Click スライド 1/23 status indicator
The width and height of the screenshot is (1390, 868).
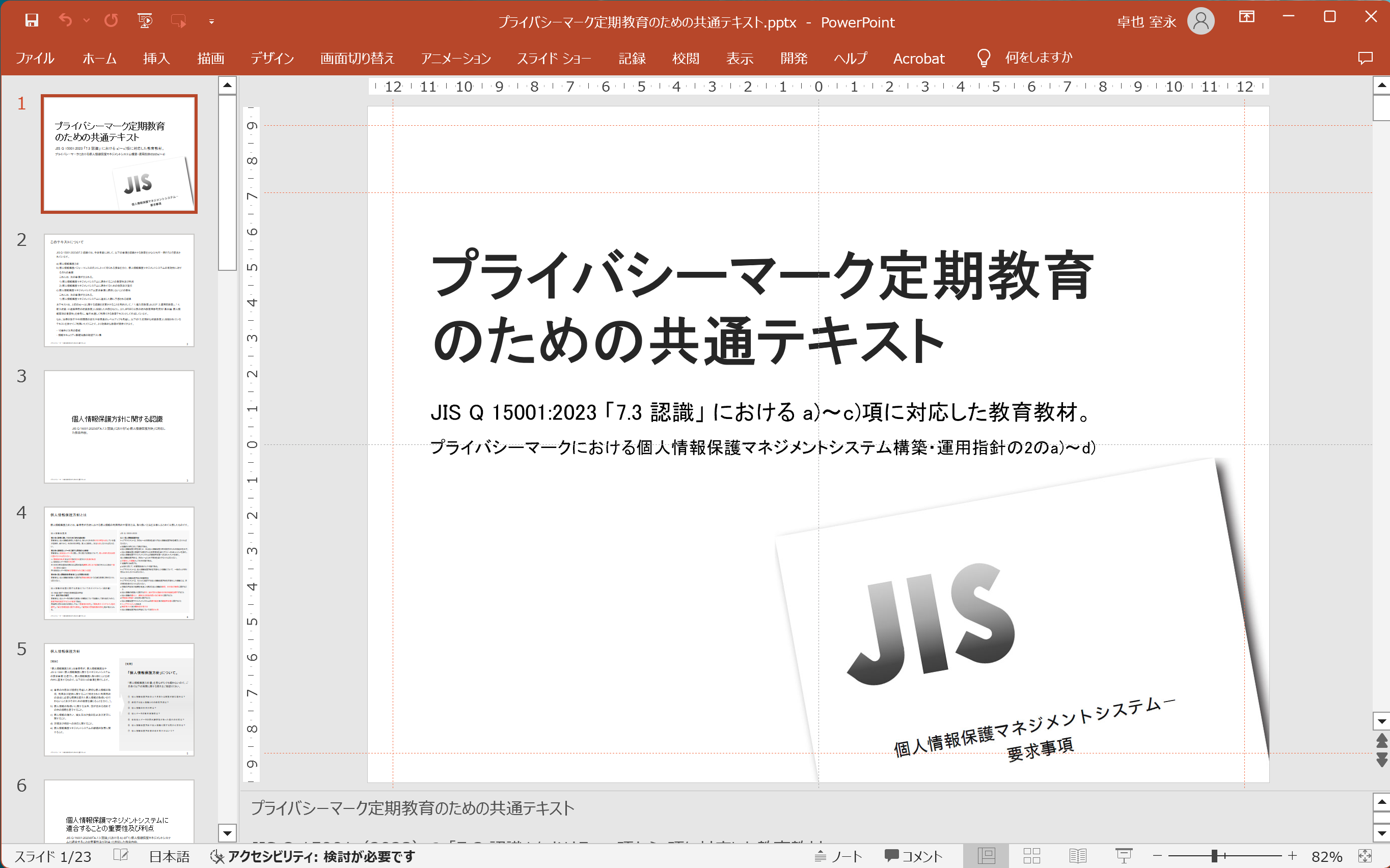coord(53,856)
